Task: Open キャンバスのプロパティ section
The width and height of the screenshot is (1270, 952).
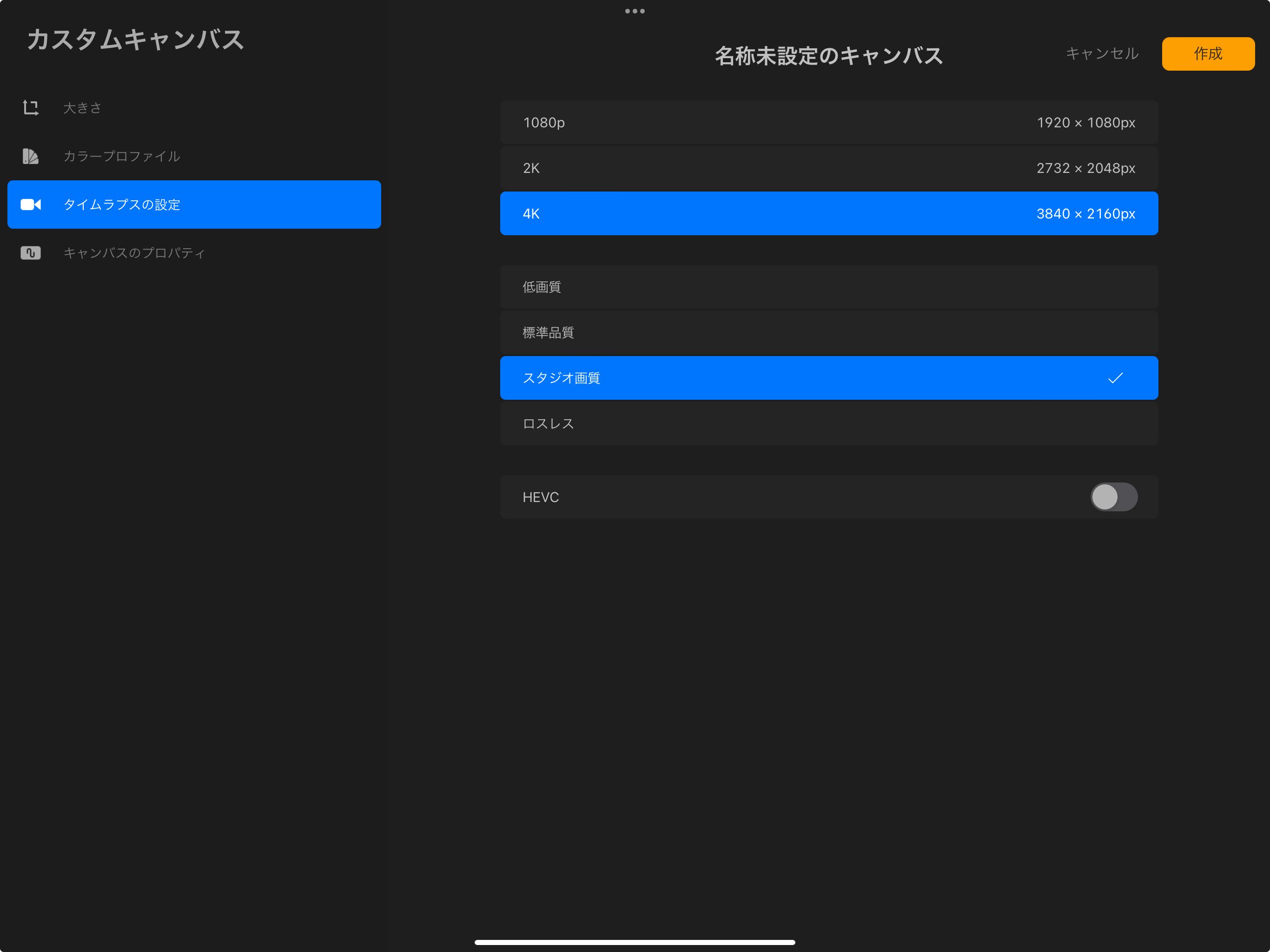Action: (x=134, y=252)
